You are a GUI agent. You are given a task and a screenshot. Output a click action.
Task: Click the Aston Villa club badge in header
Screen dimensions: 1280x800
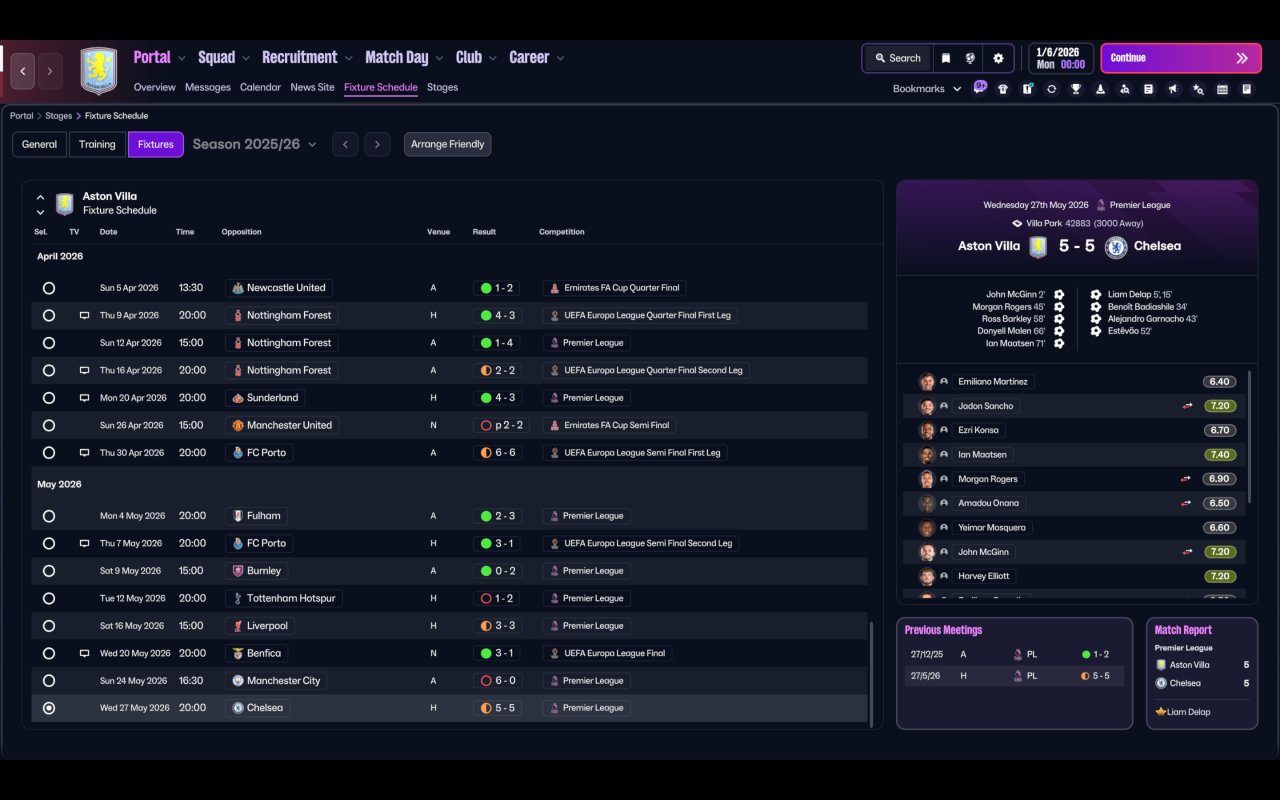point(98,70)
